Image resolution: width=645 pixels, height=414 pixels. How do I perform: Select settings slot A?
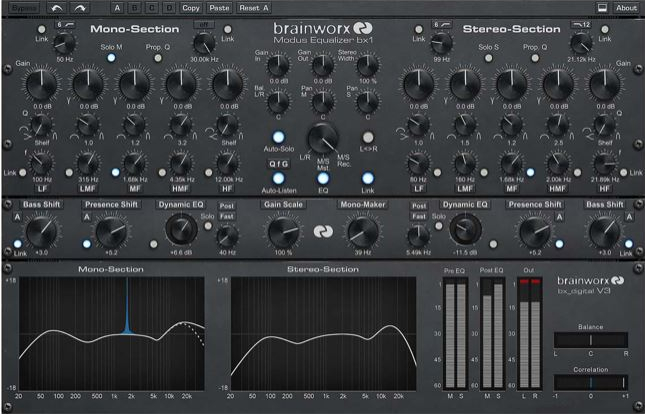click(x=118, y=8)
